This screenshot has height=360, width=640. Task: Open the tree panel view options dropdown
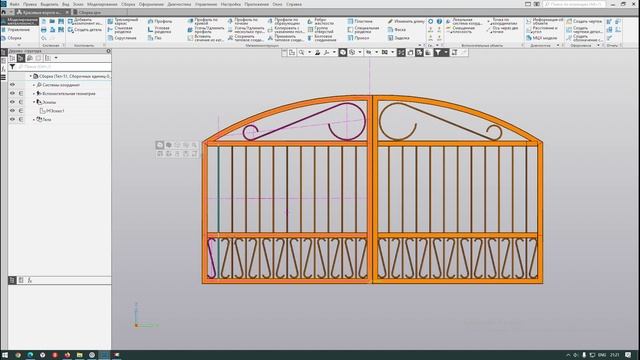[56, 58]
